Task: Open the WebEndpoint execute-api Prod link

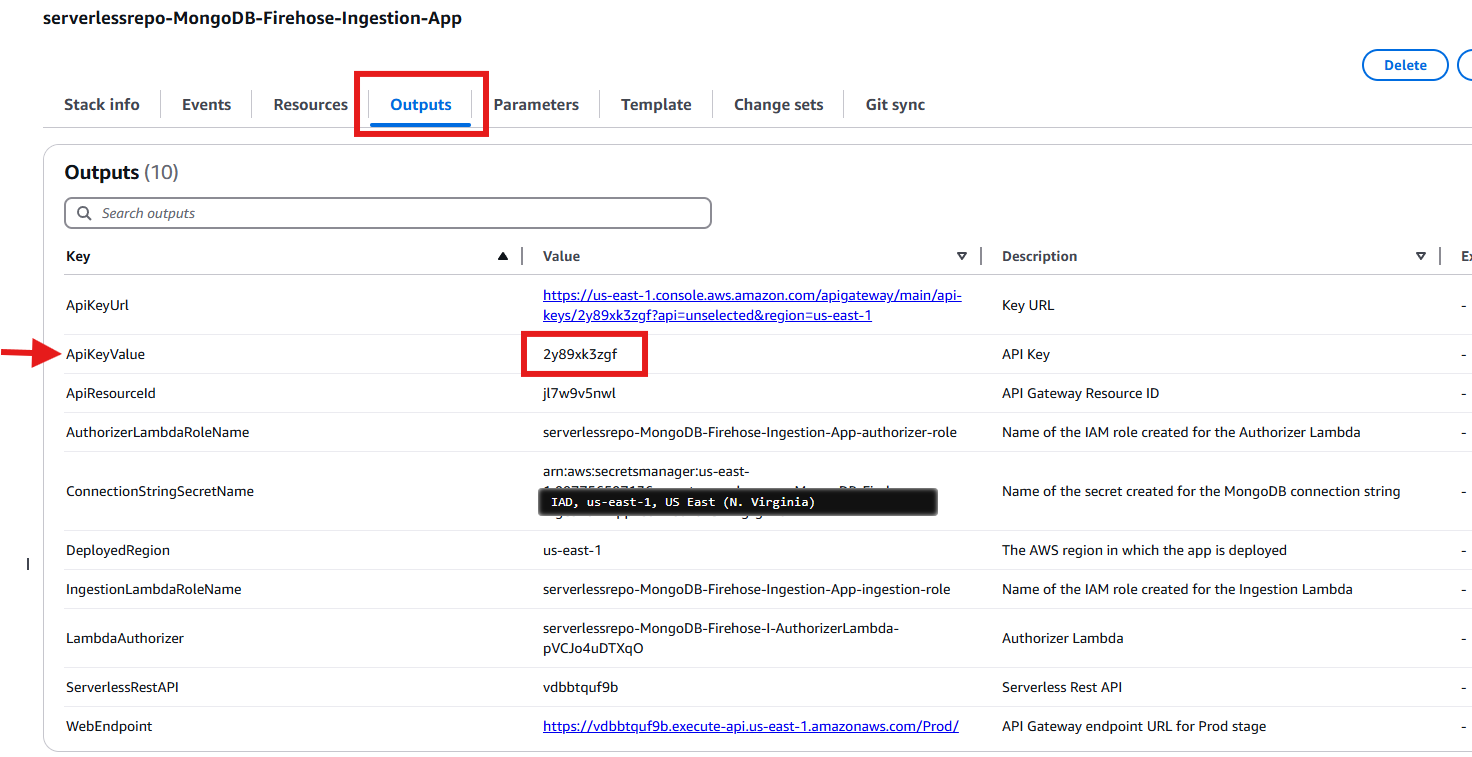Action: coord(751,726)
